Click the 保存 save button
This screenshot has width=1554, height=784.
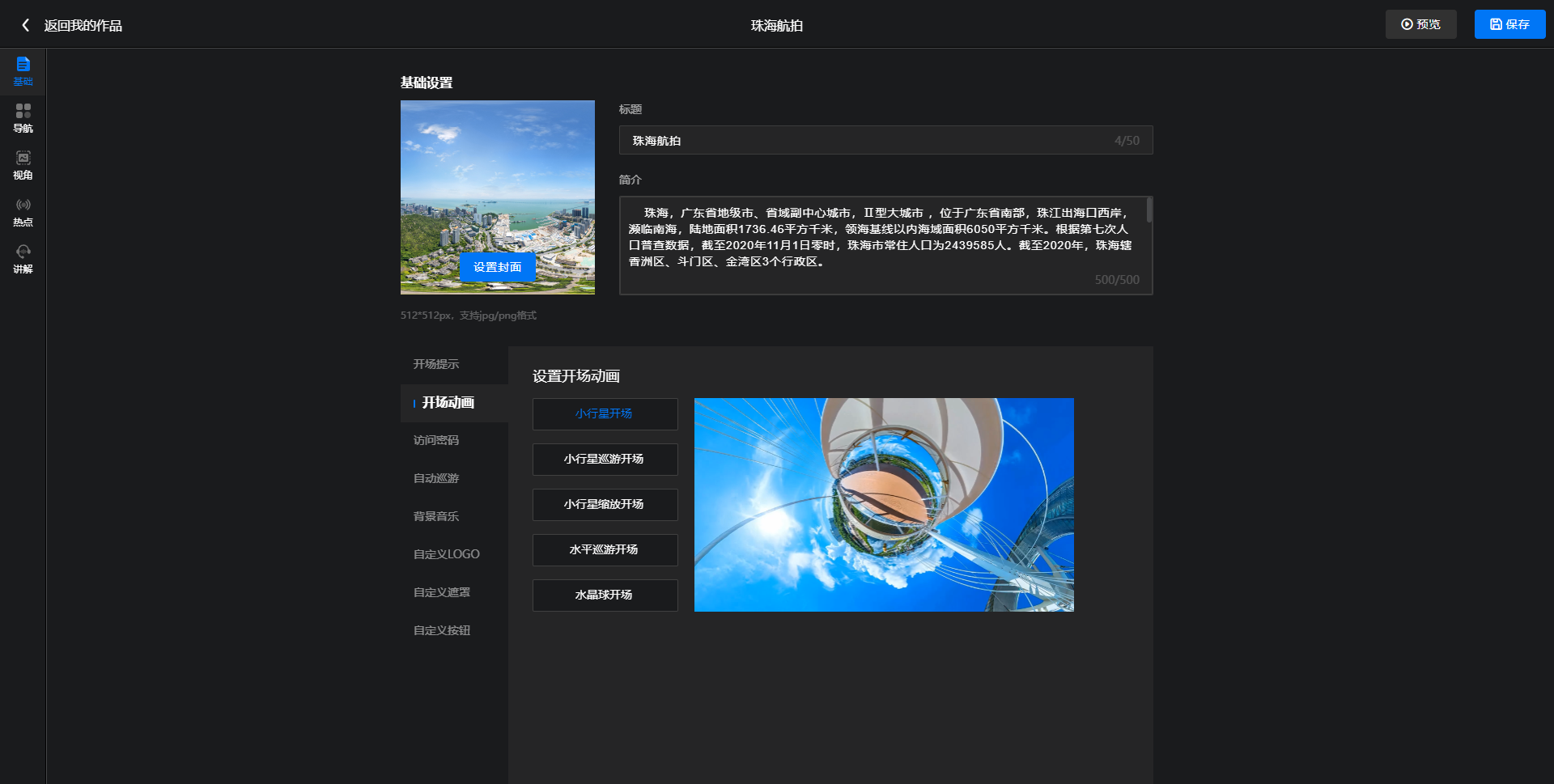(x=1509, y=24)
